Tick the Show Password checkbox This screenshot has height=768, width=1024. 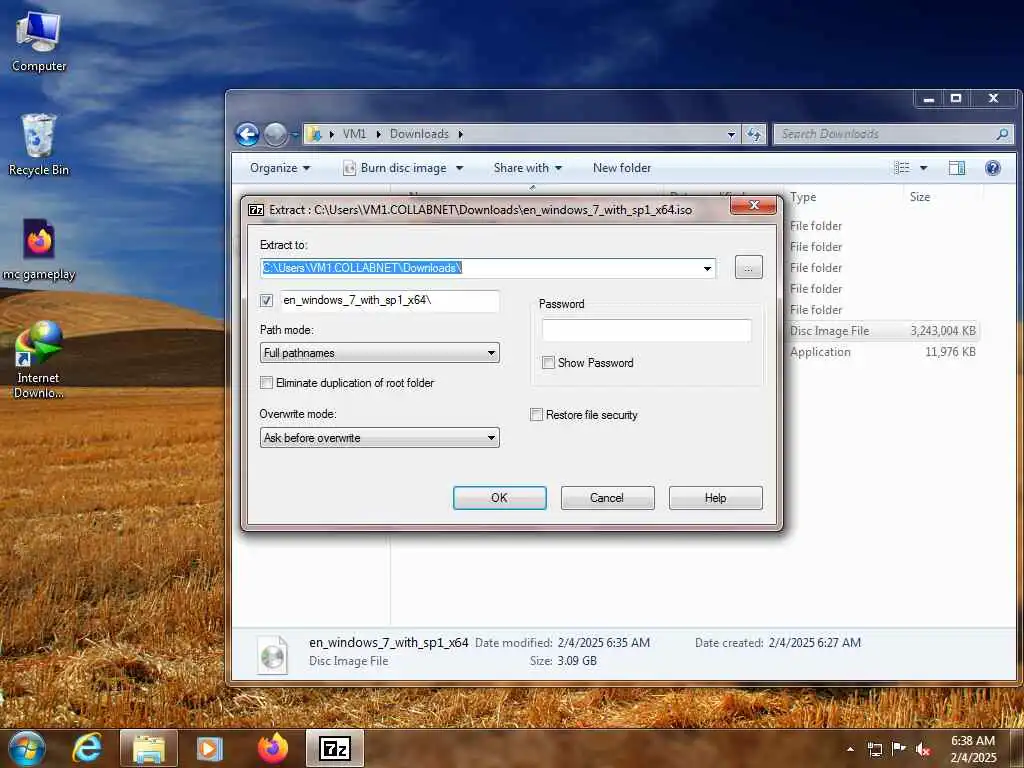pos(549,362)
